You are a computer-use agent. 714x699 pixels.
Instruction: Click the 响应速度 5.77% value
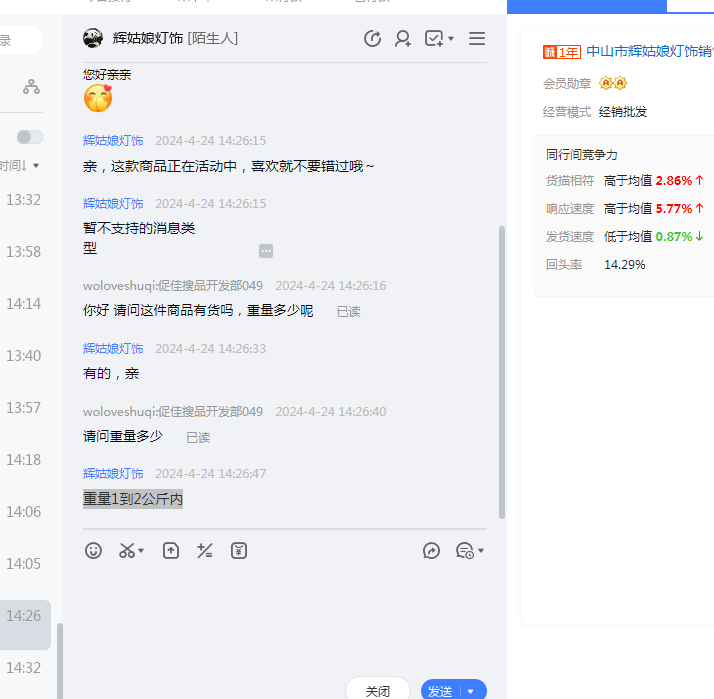[x=674, y=209]
